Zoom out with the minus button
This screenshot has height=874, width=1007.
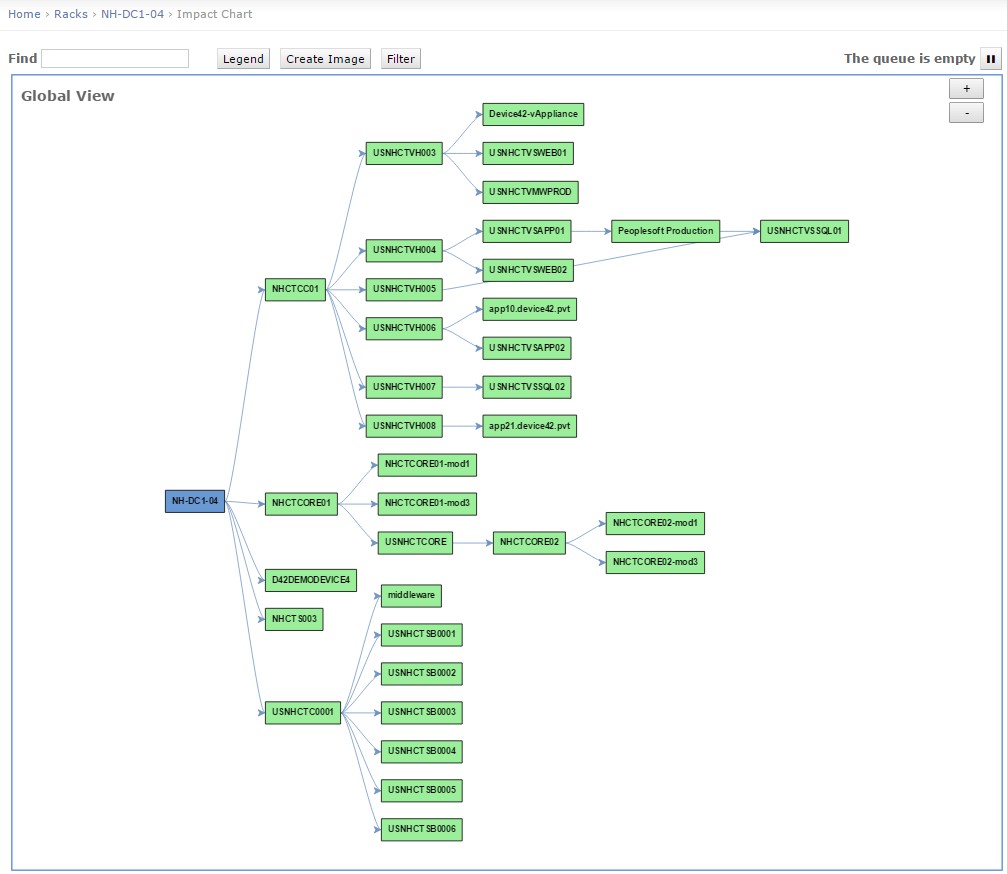point(966,113)
